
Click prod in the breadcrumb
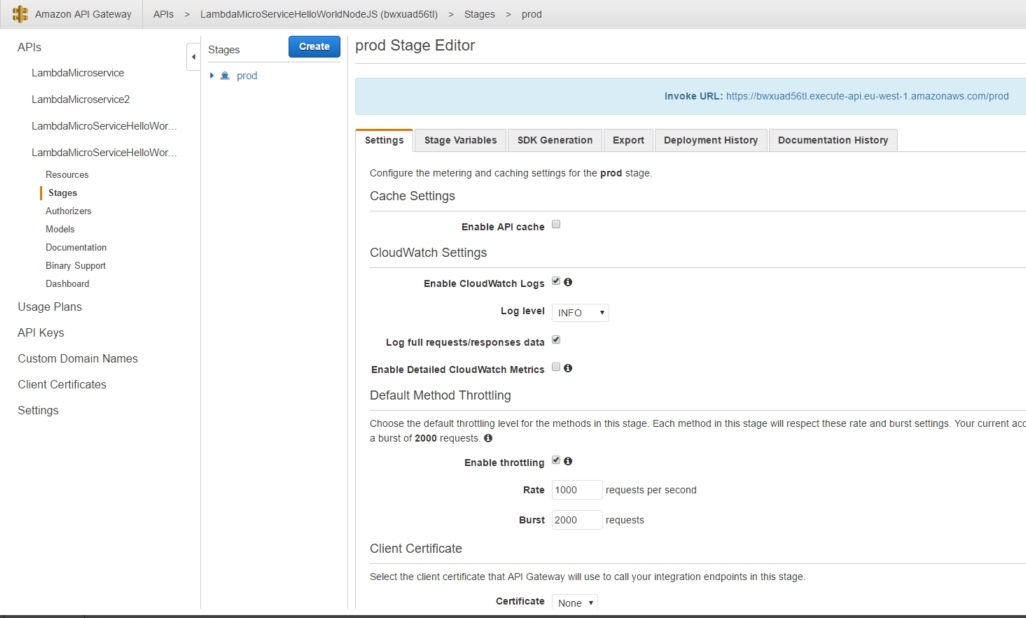pos(531,14)
